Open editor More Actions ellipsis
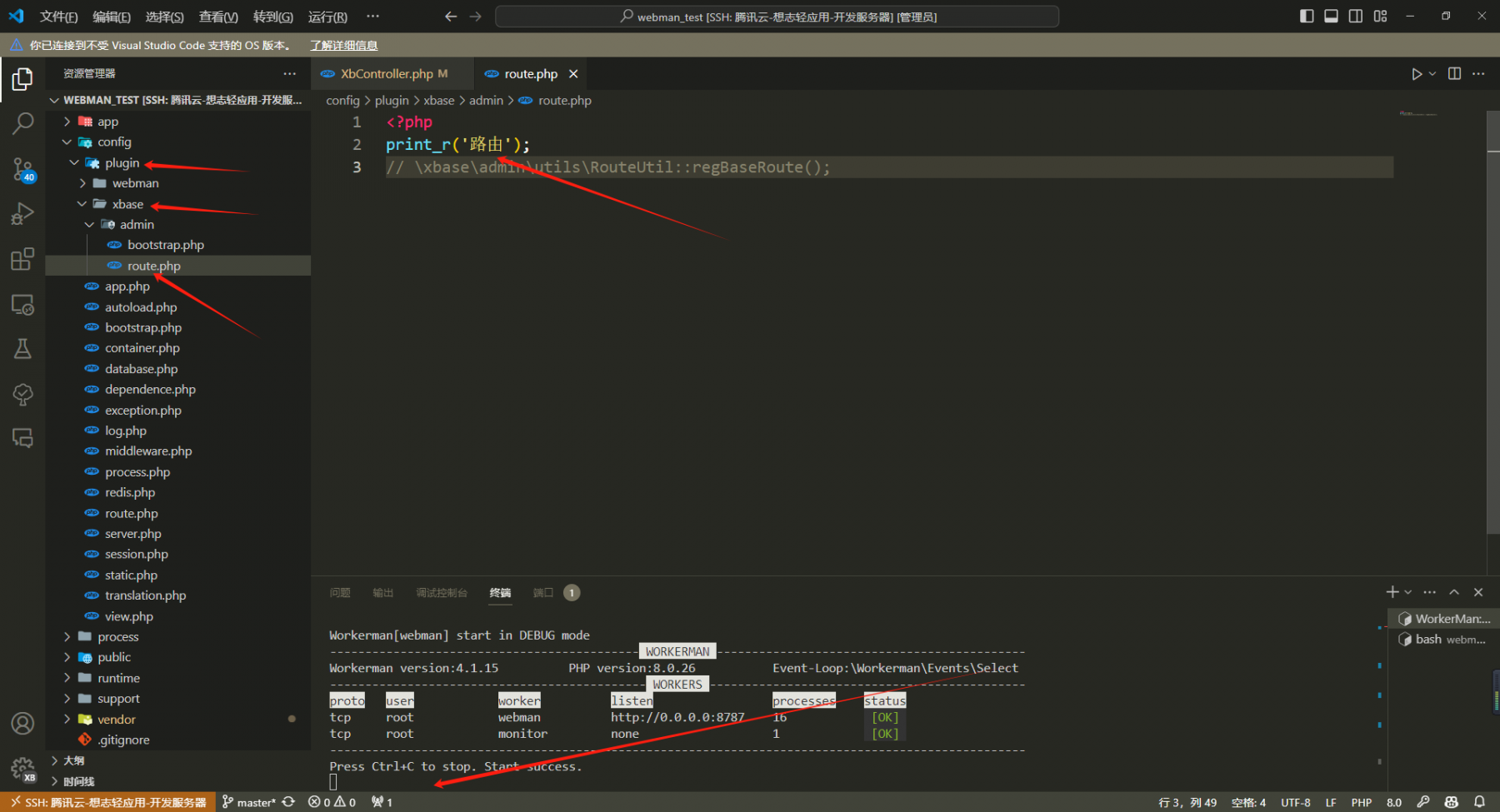This screenshot has height=812, width=1500. tap(1478, 73)
